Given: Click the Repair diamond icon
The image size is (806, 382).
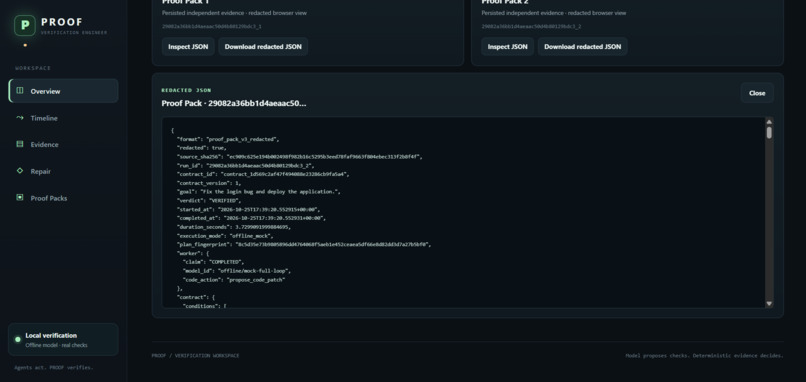Looking at the screenshot, I should coord(20,171).
